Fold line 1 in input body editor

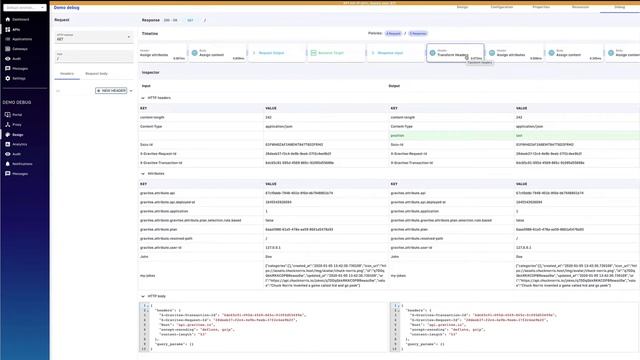pos(147,306)
